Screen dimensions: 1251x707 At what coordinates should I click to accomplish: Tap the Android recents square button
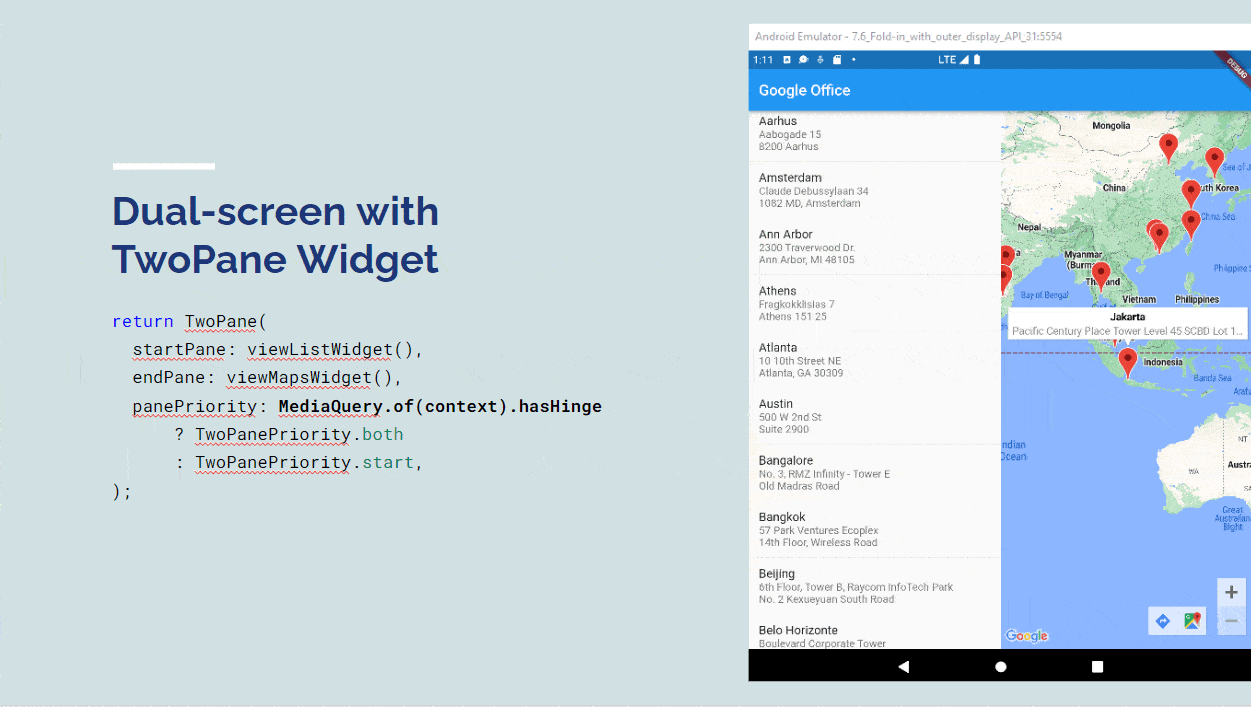[x=1097, y=666]
